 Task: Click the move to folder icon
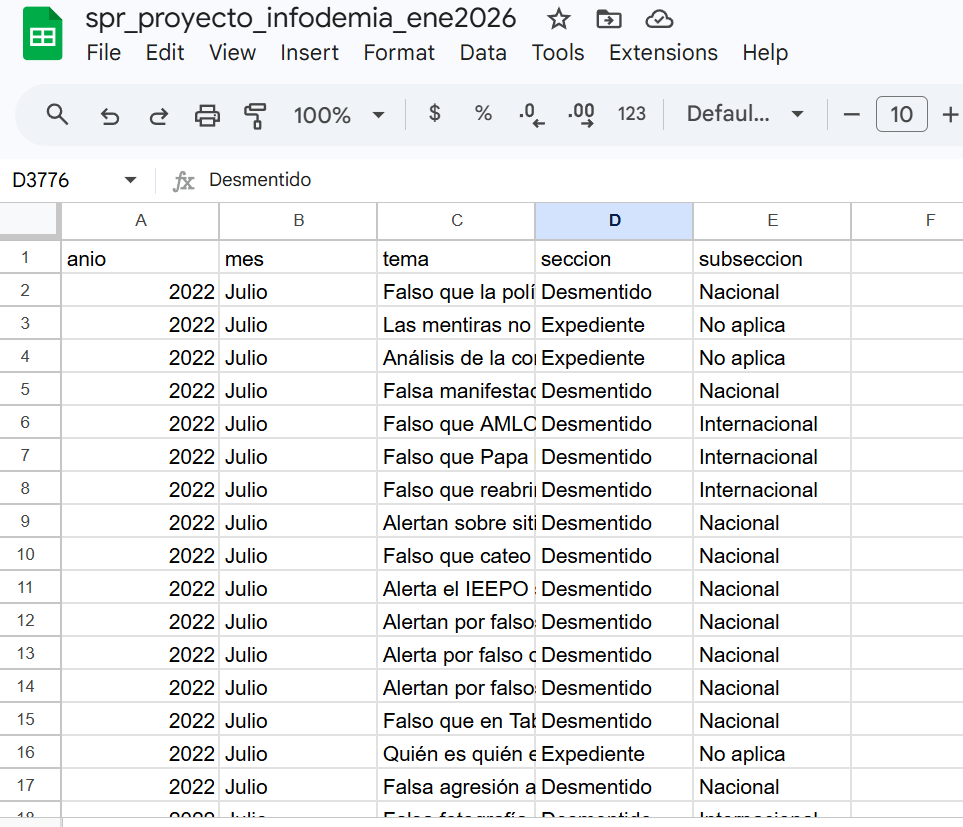[x=607, y=19]
